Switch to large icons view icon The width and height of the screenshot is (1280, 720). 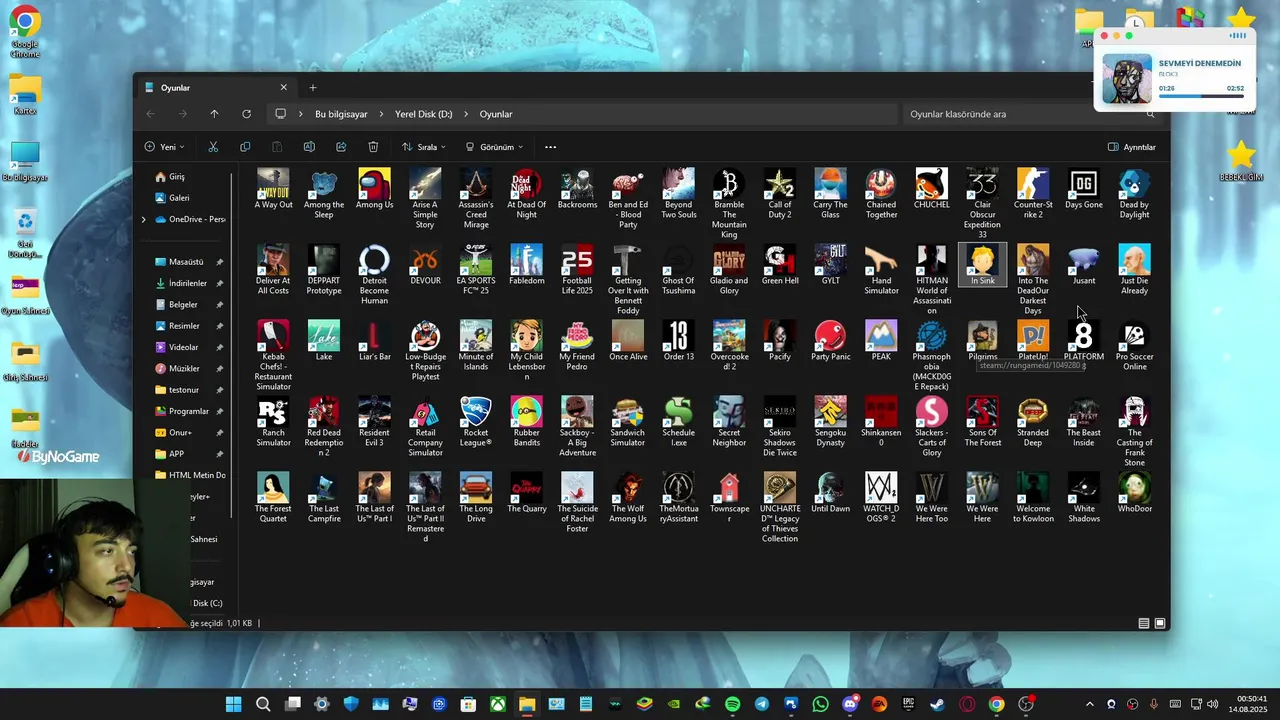[x=1160, y=623]
